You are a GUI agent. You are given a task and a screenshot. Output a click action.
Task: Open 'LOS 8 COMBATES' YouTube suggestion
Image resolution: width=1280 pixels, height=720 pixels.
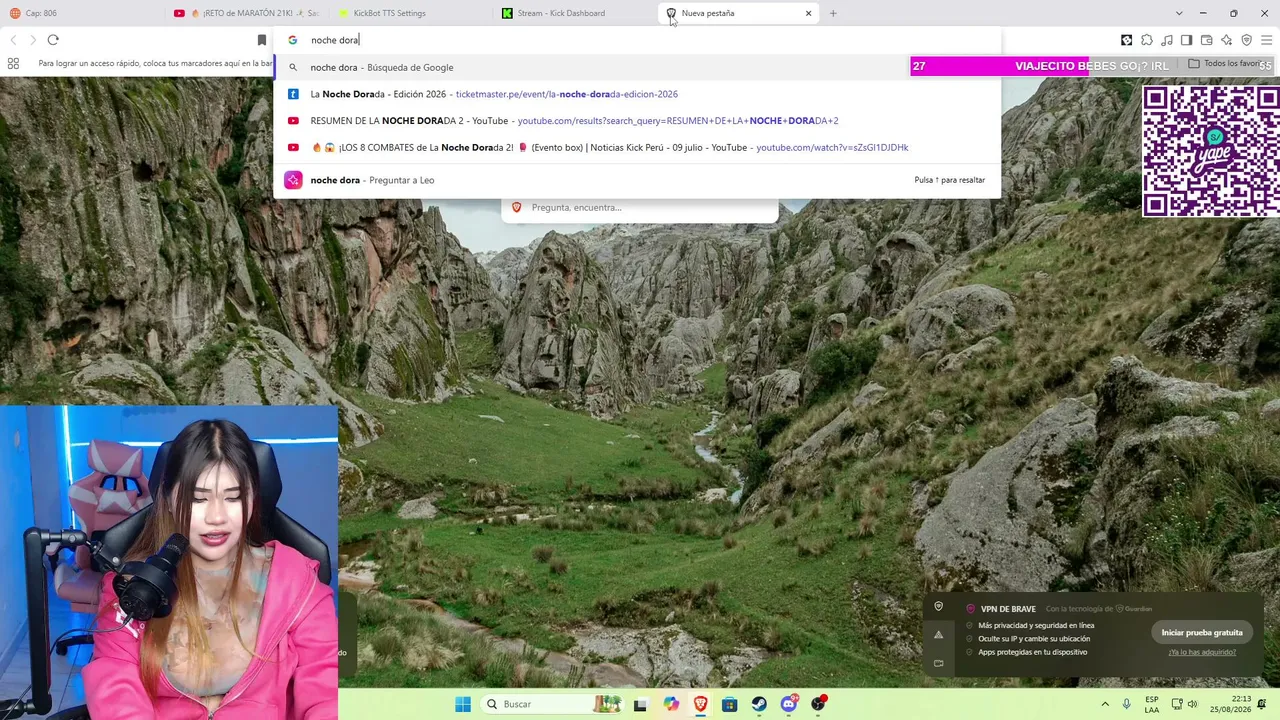pos(637,147)
